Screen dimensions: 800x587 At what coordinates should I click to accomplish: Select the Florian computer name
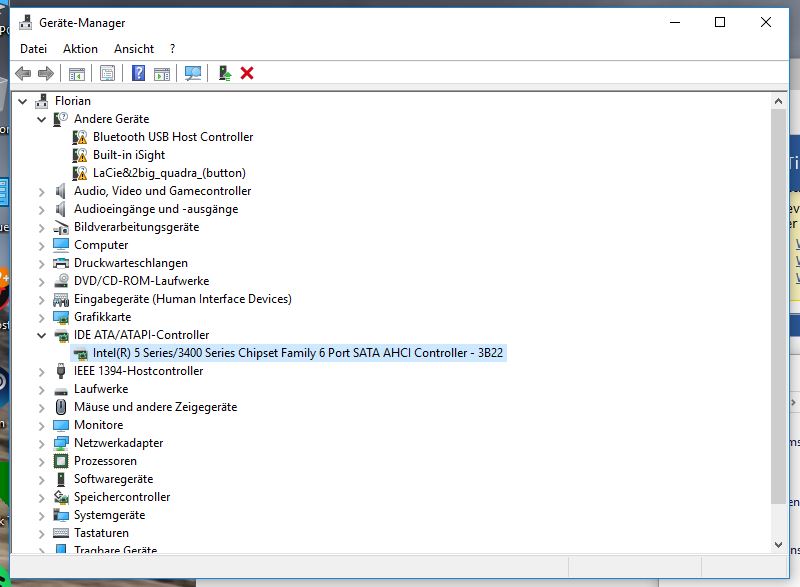[72, 101]
